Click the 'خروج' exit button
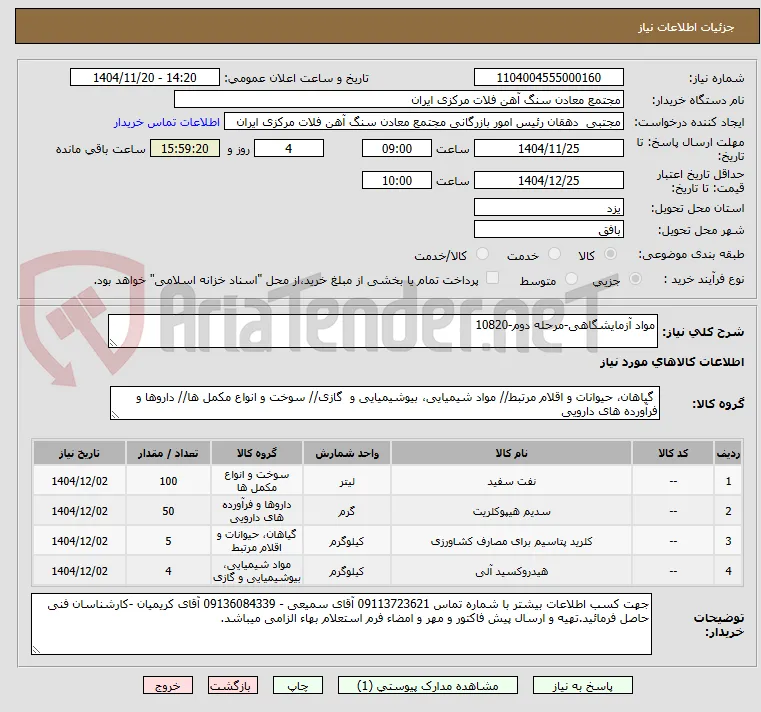The height and width of the screenshot is (712, 761). 168,685
